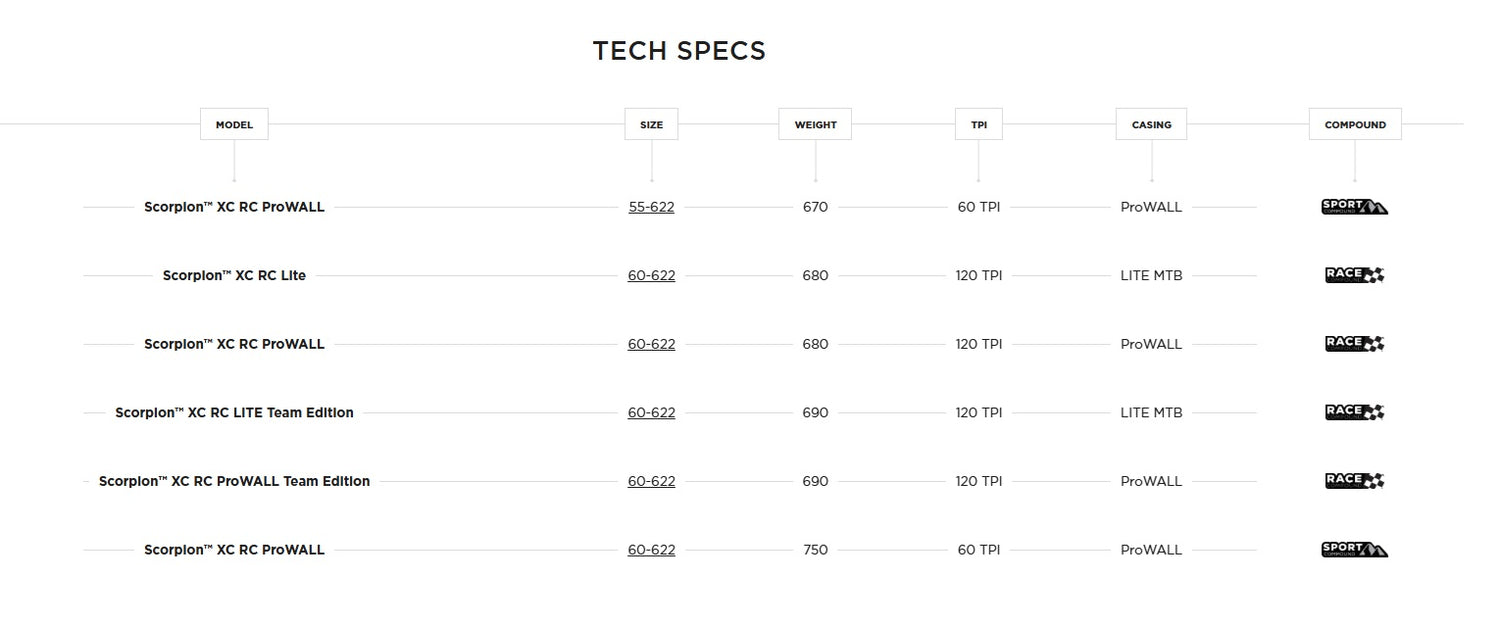Follow 60-622 link for LITE Team Edition
Screen dimensions: 1500x626
click(651, 412)
